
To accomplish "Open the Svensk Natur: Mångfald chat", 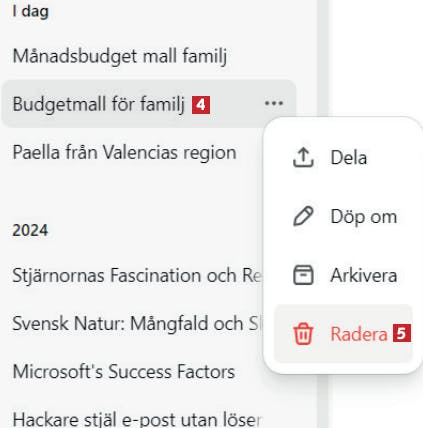I will point(135,323).
